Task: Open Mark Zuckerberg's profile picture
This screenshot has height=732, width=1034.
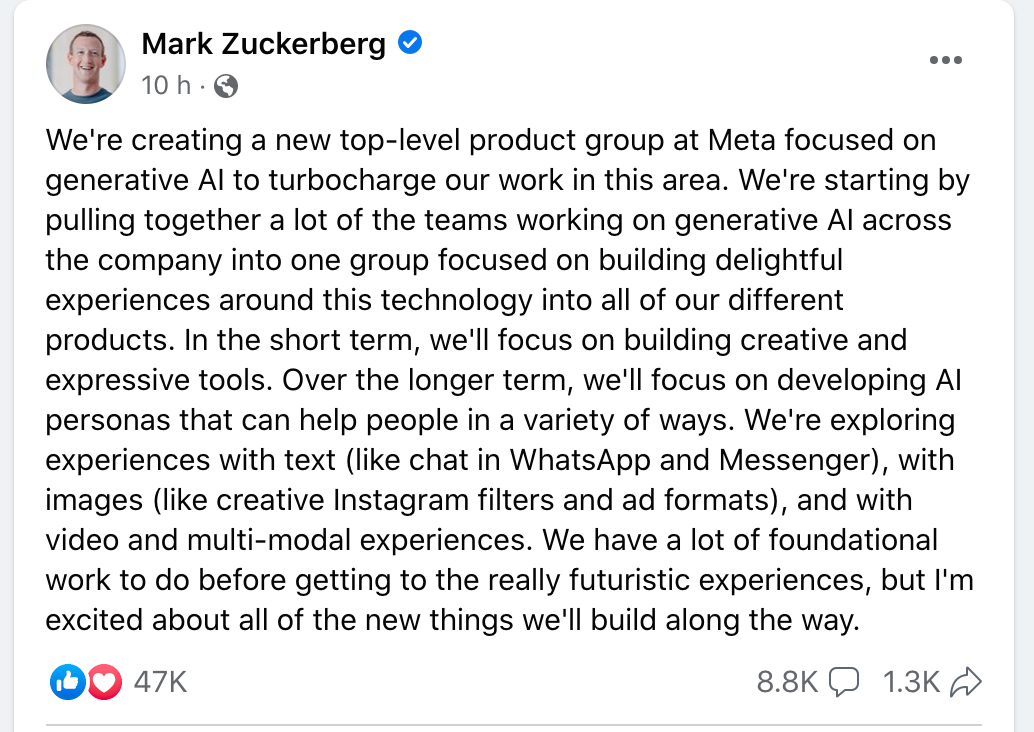Action: (x=86, y=64)
